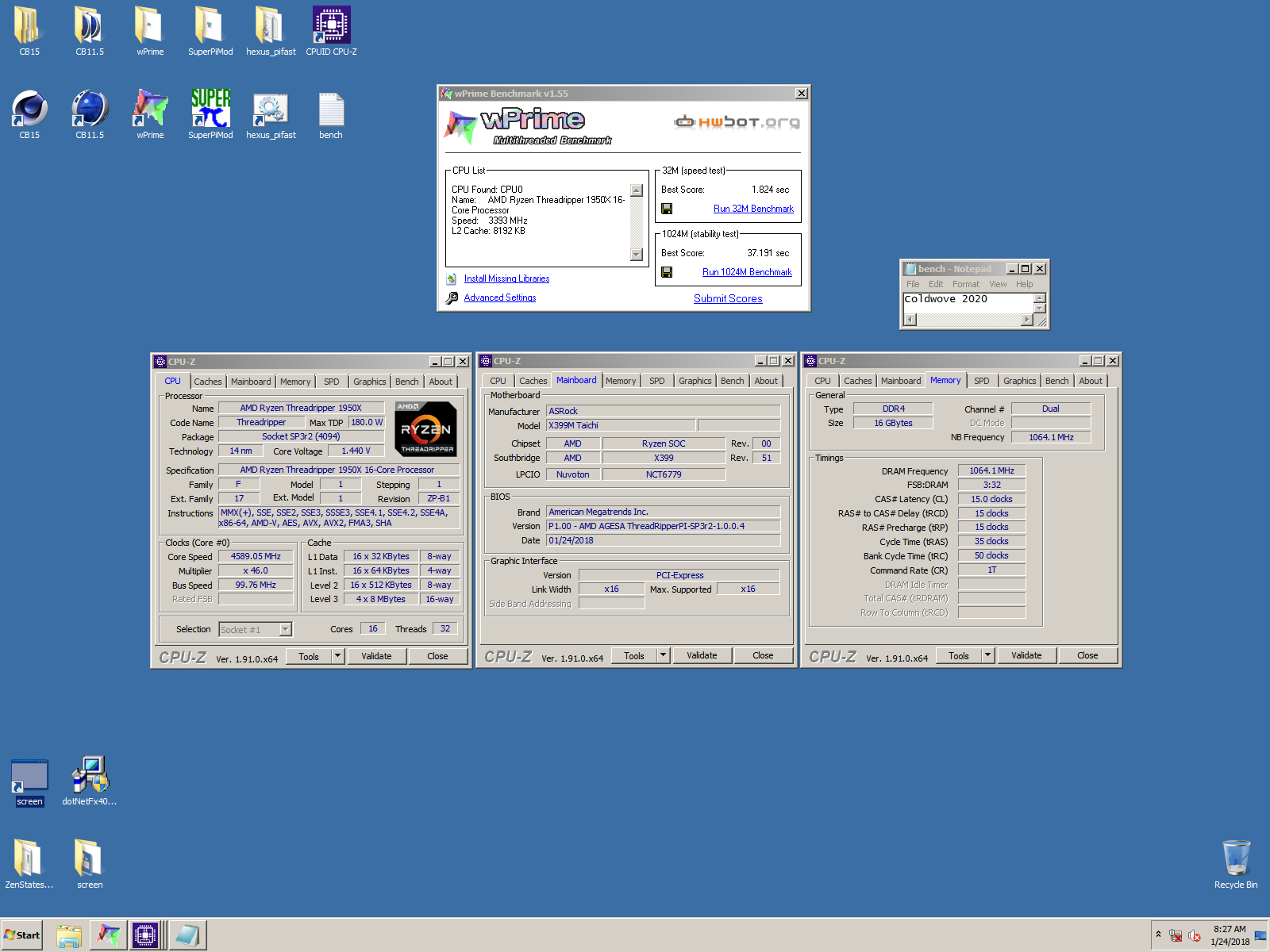The image size is (1270, 952).
Task: Select the screen shortcut icon on desktop
Action: pyautogui.click(x=29, y=781)
